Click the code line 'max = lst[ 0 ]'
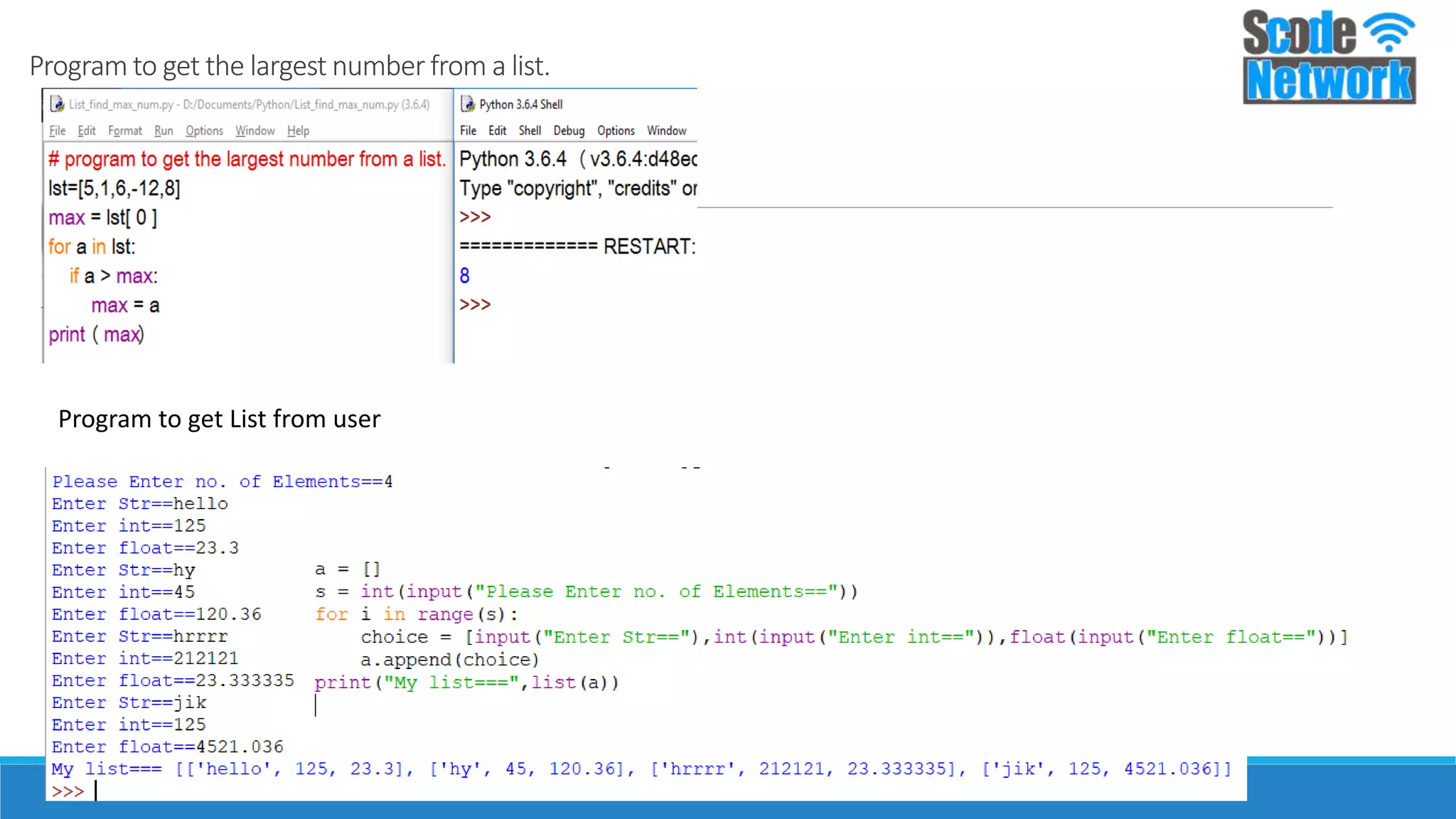 click(103, 218)
